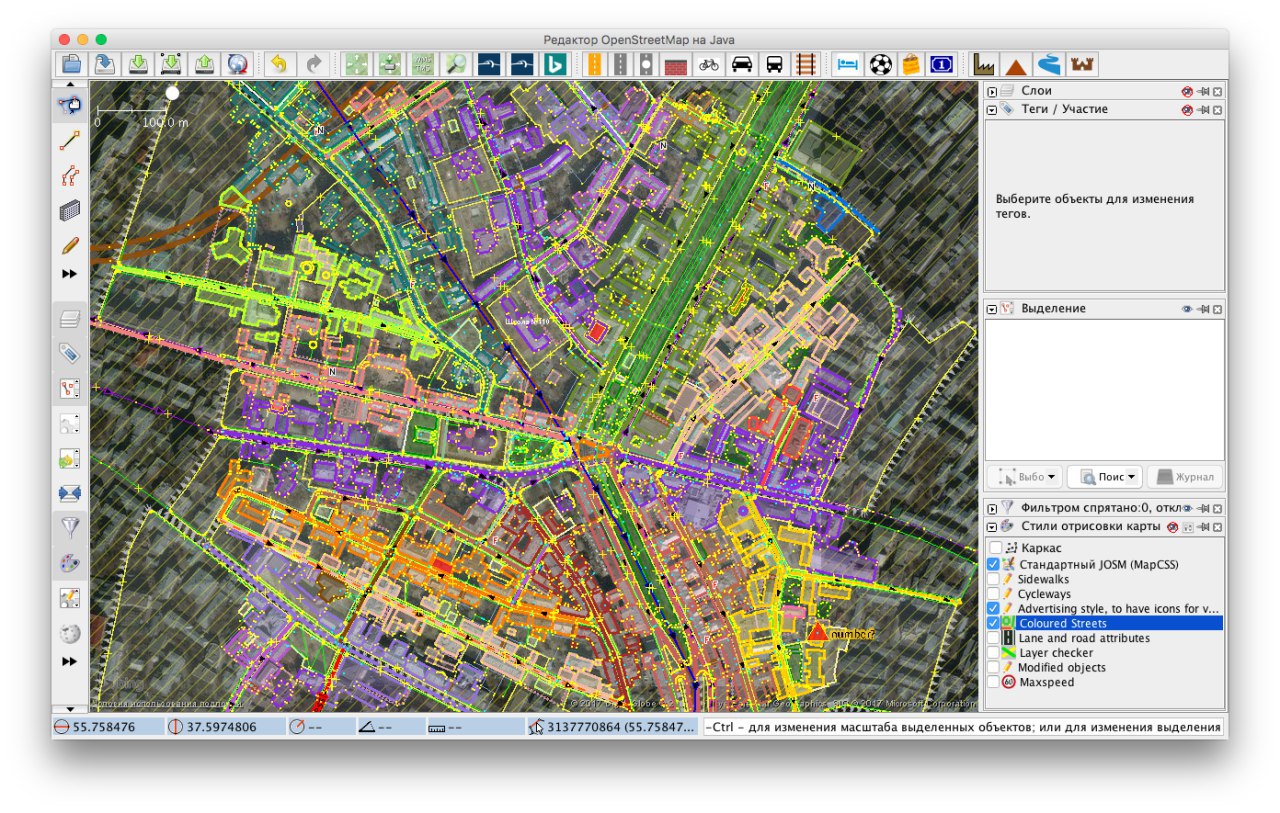Collapse the Теги / Участие panel
This screenshot has width=1280, height=813.
click(992, 109)
